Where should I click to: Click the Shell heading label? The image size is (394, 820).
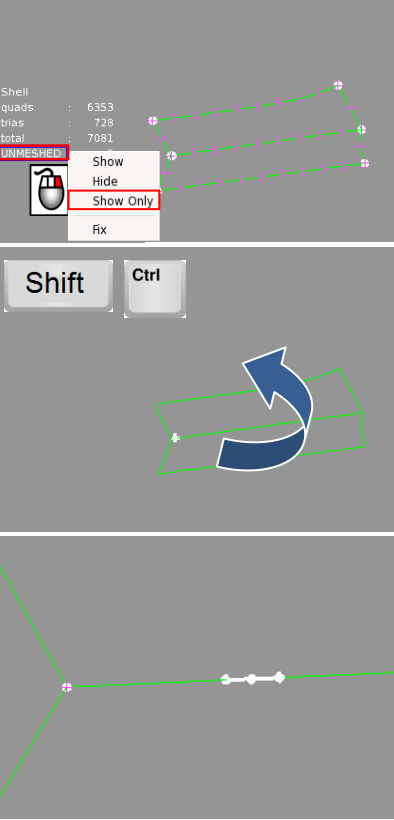(x=15, y=92)
